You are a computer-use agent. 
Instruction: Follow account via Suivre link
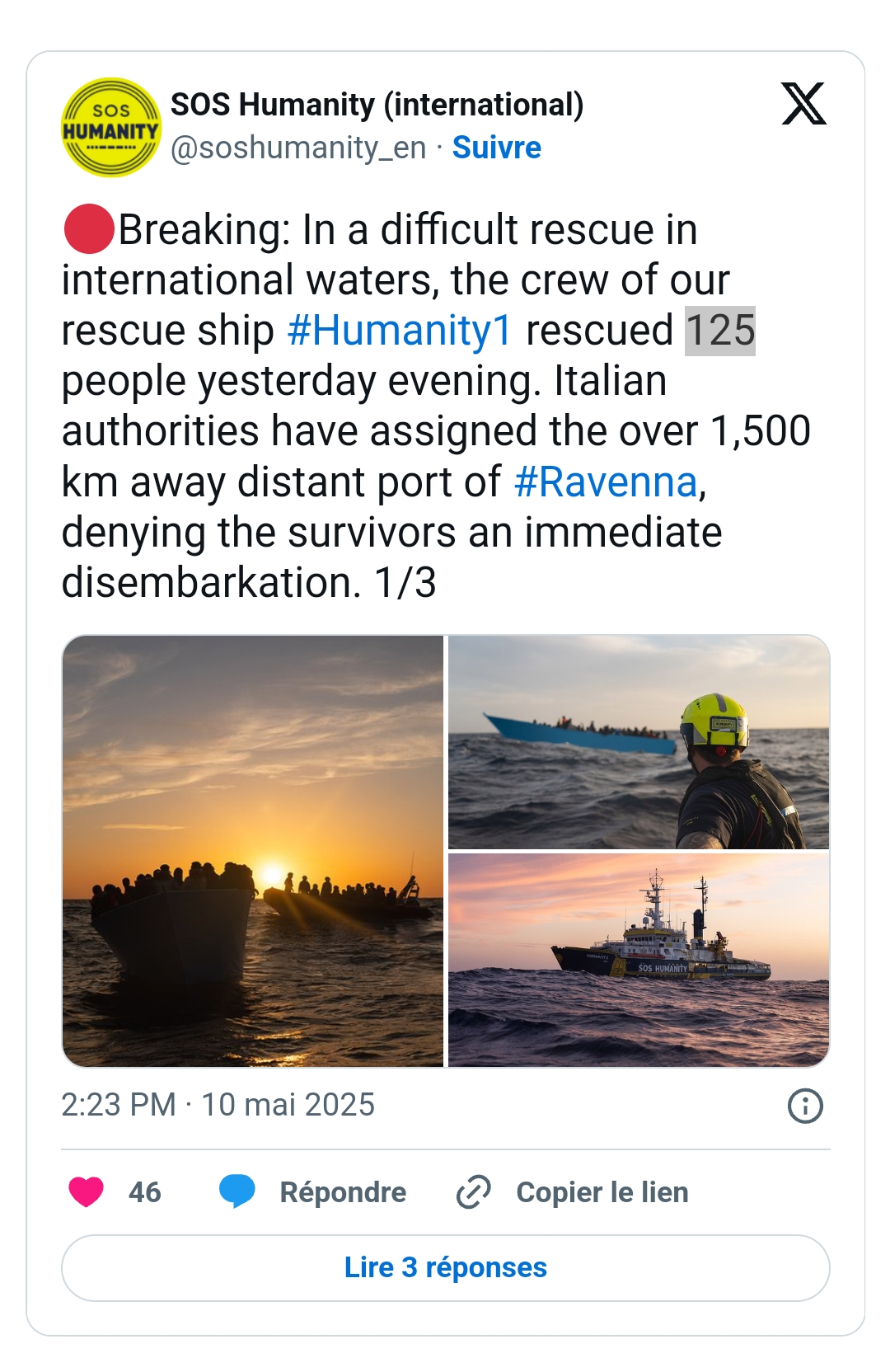click(497, 148)
